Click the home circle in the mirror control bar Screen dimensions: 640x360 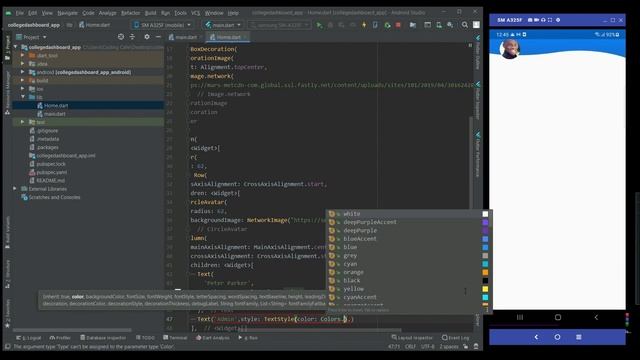(x=558, y=337)
